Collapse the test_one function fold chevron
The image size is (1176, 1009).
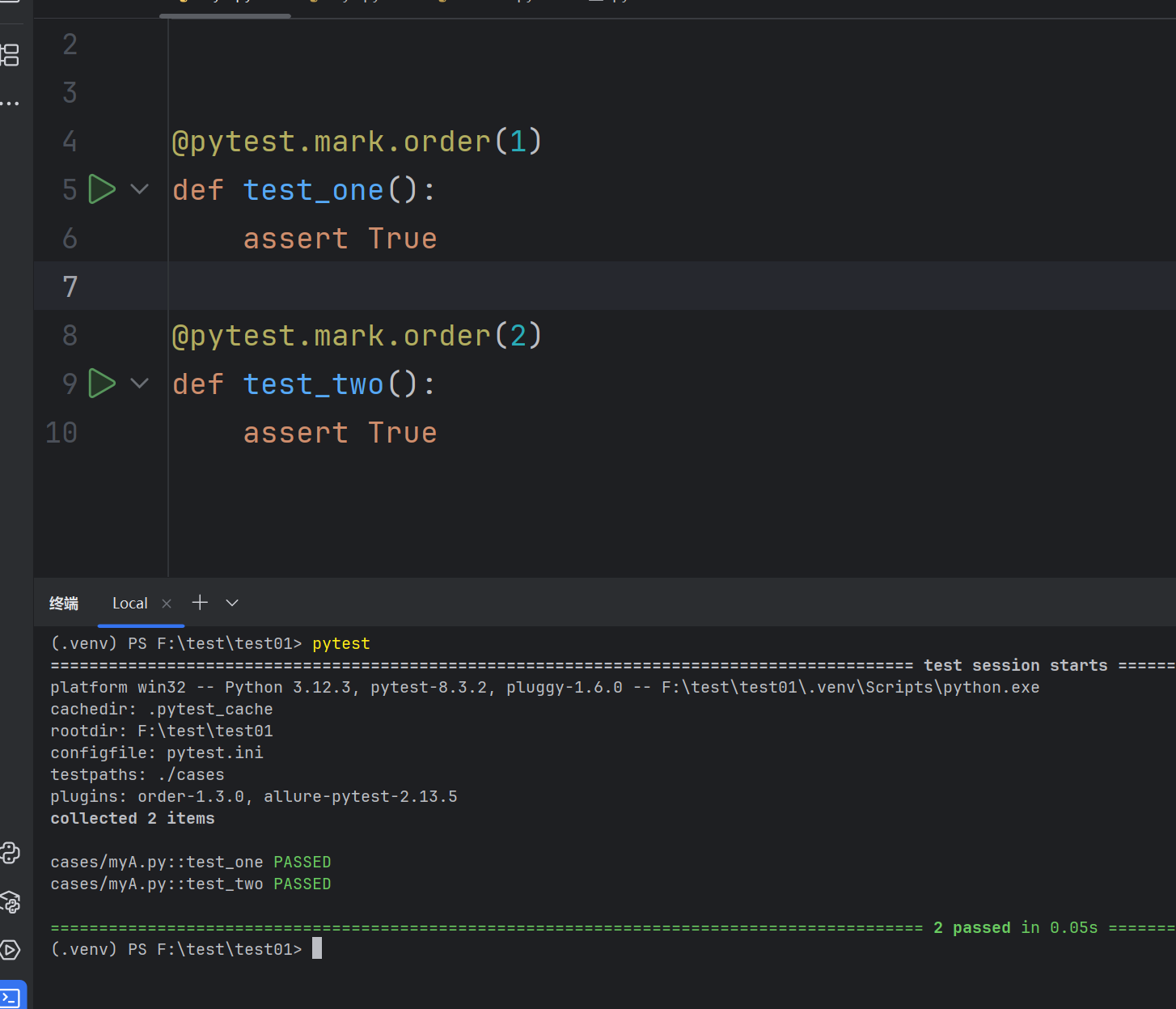(139, 189)
